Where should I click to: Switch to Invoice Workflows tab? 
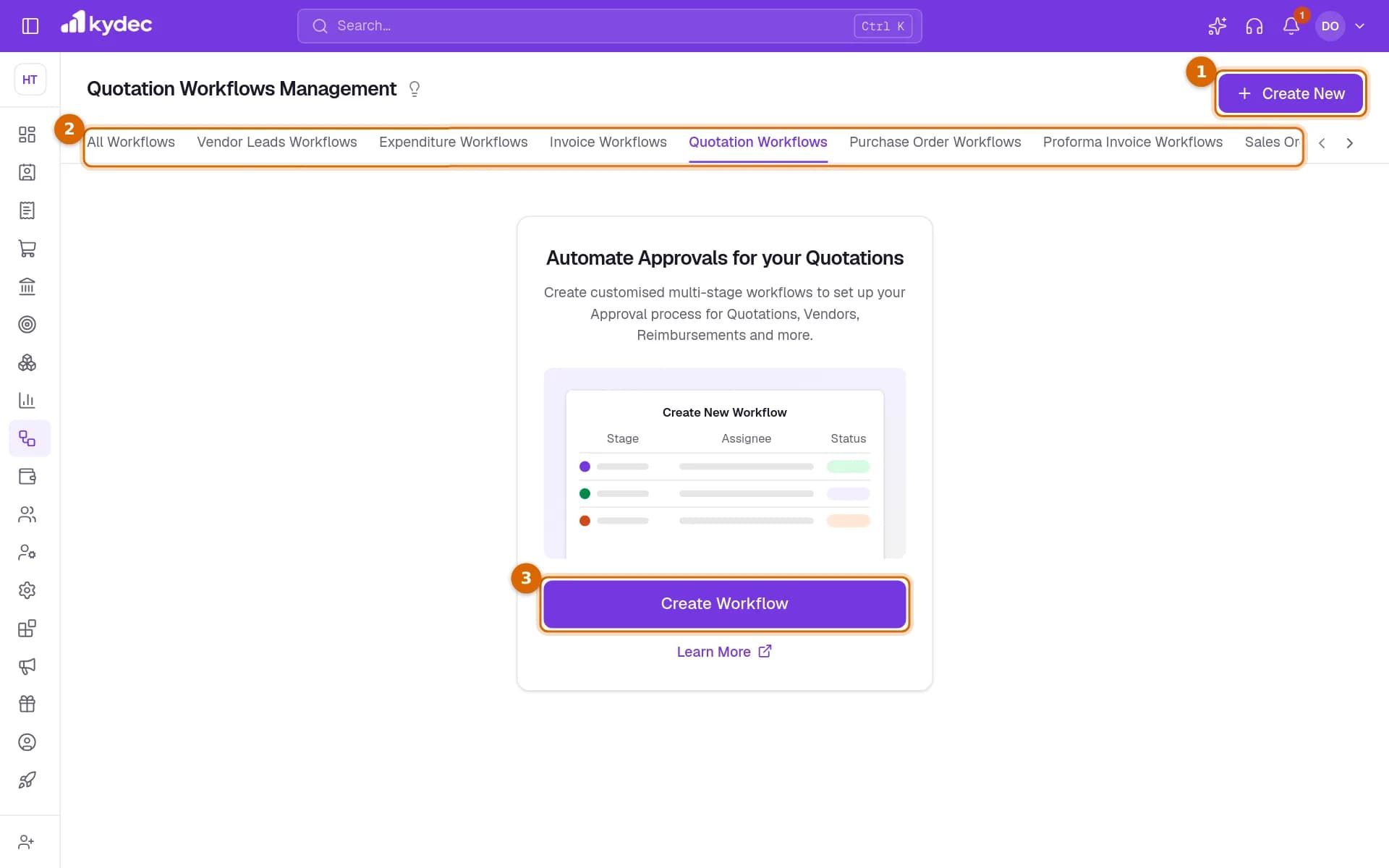pos(608,142)
